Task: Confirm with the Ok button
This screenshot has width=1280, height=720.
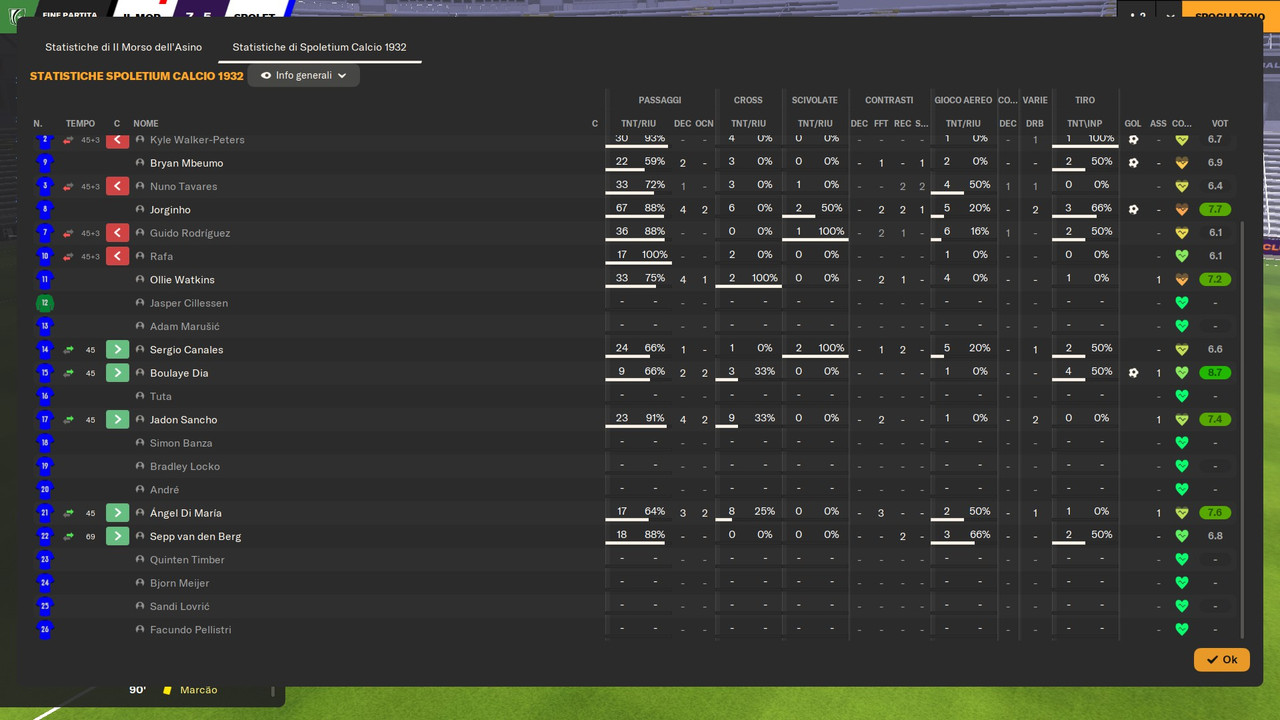Action: pyautogui.click(x=1221, y=659)
